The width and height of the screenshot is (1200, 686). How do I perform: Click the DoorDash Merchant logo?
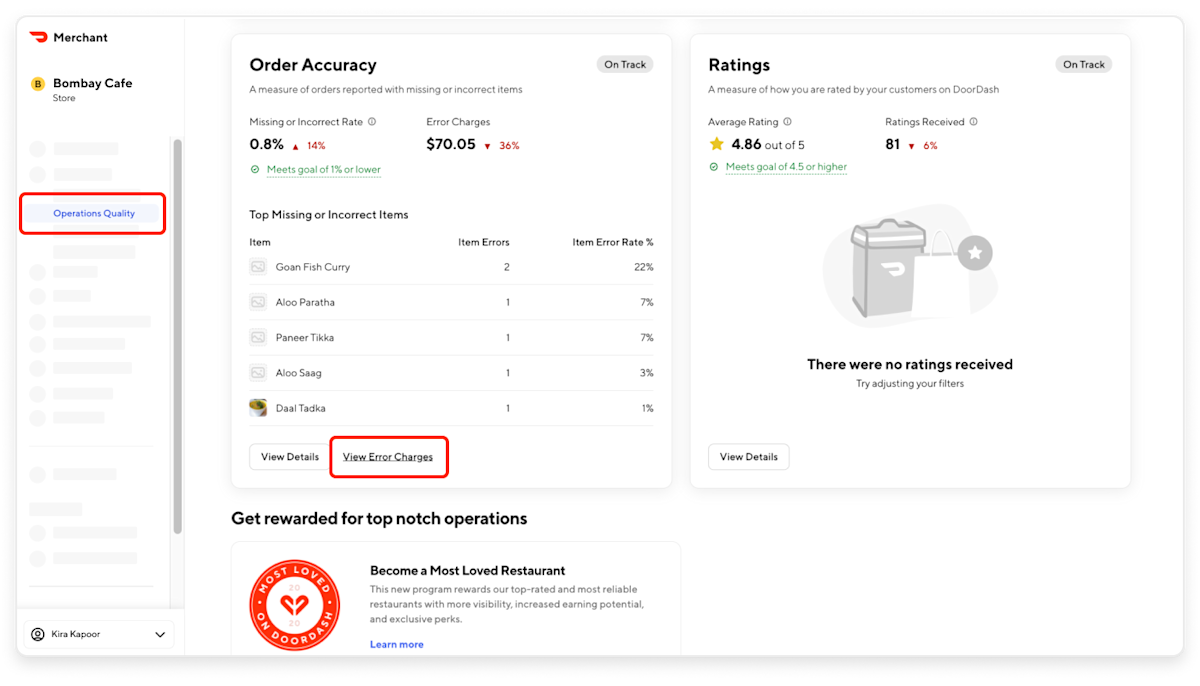69,37
